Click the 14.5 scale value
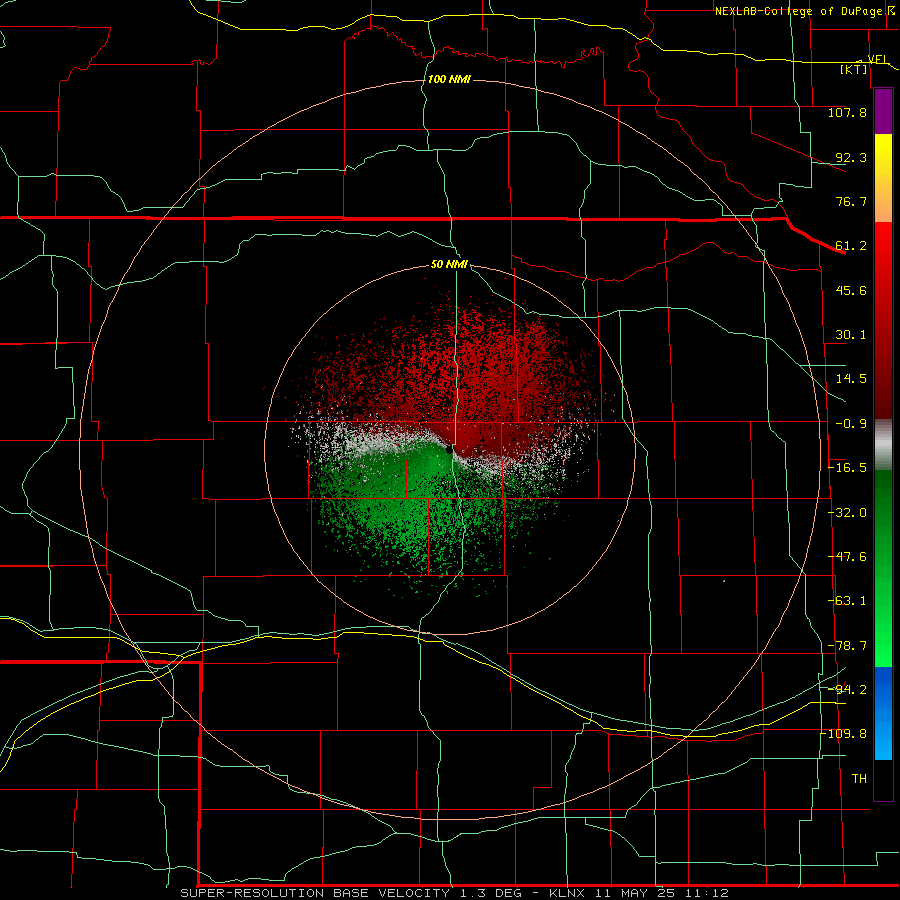The height and width of the screenshot is (900, 900). [851, 379]
